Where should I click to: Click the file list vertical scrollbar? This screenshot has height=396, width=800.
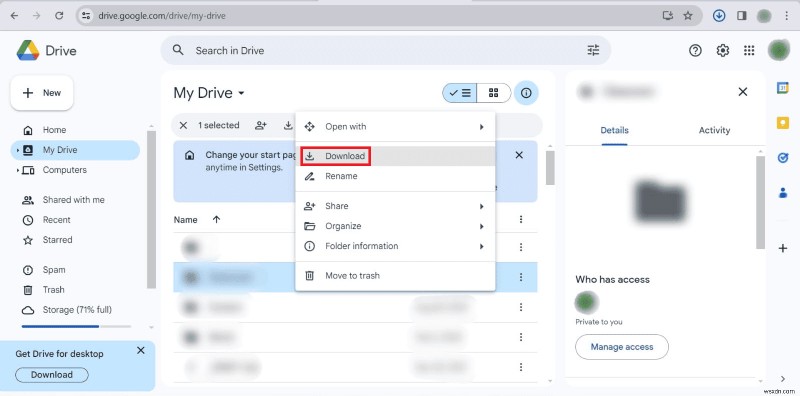[550, 168]
